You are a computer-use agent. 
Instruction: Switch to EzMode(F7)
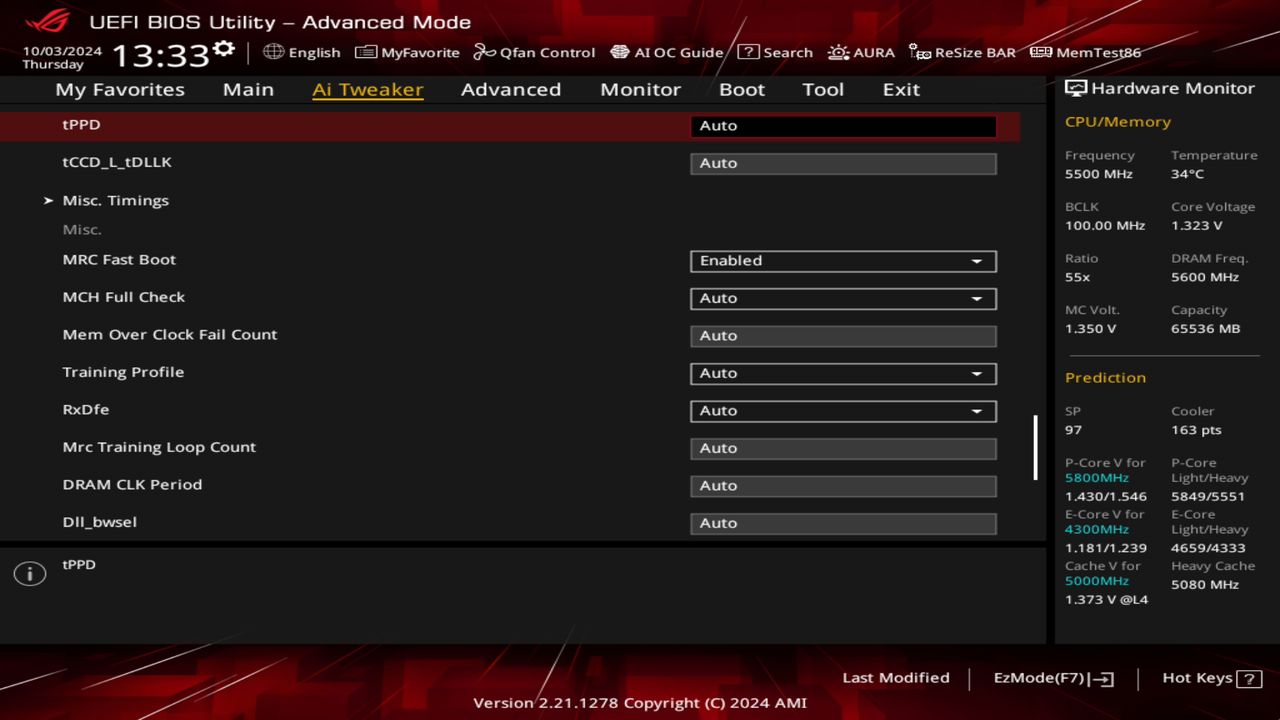point(1053,678)
